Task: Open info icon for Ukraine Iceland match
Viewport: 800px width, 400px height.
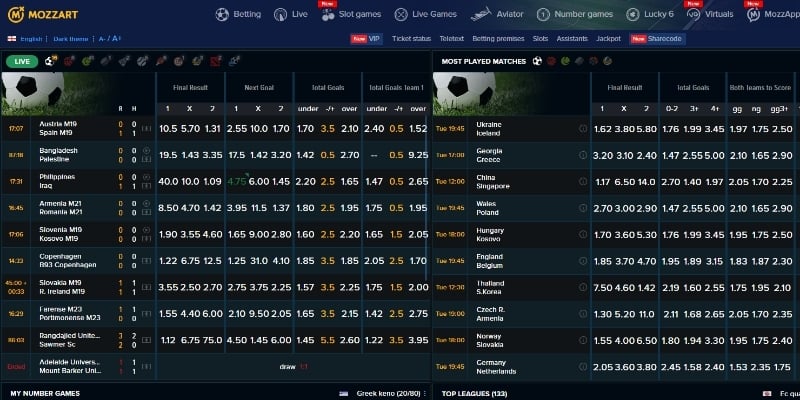Action: pos(583,129)
